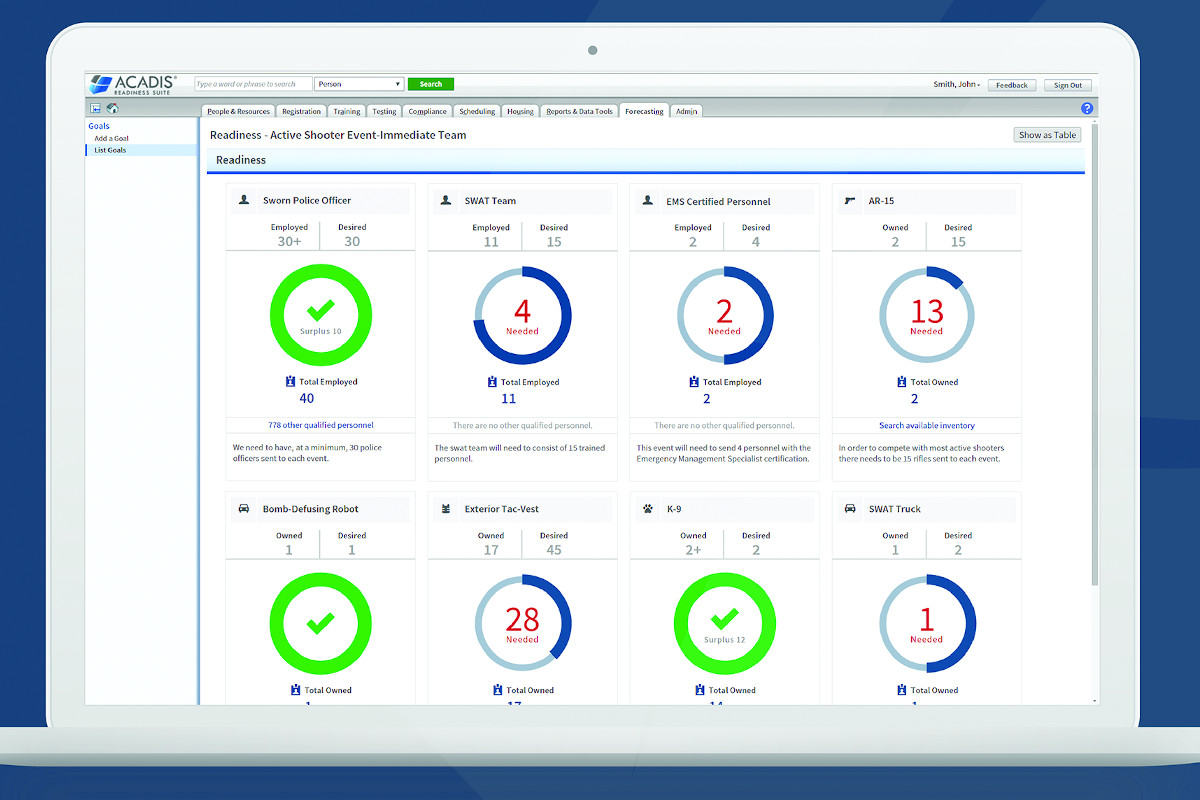The height and width of the screenshot is (800, 1200).
Task: Open the Goals section in the sidebar
Action: [98, 125]
